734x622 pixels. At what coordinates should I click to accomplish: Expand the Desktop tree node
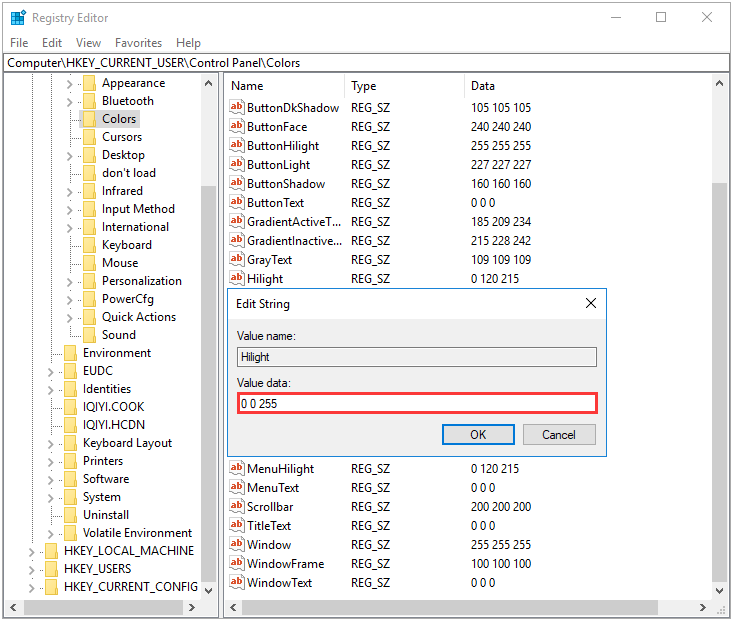pos(69,155)
